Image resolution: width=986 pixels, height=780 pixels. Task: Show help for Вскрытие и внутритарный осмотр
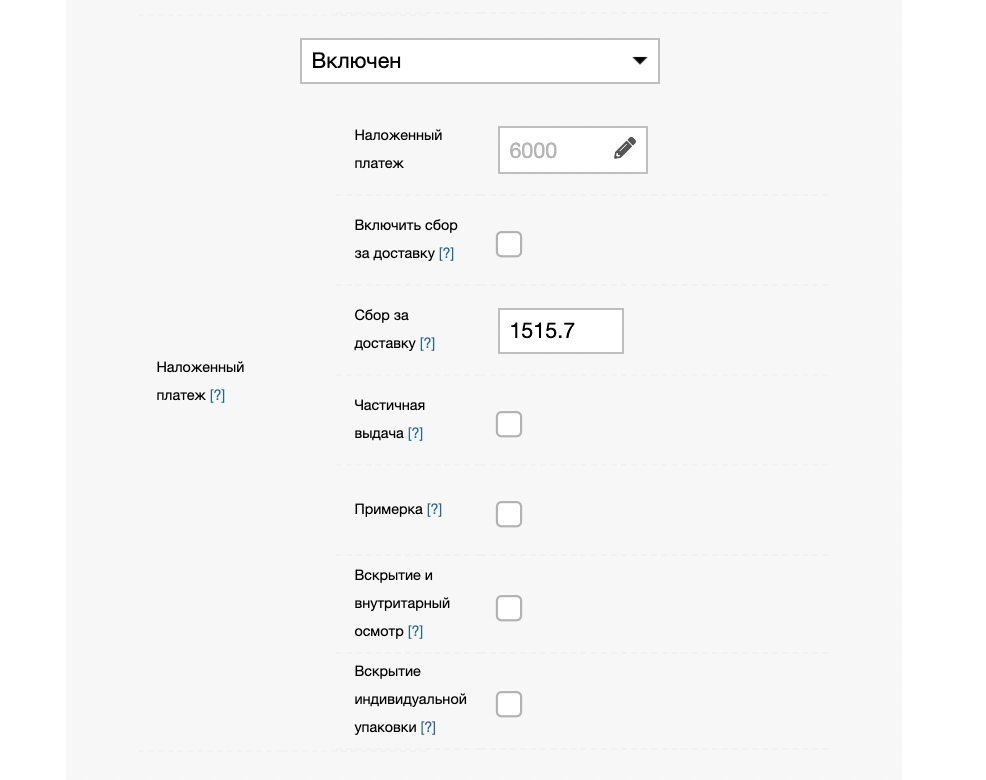click(415, 632)
